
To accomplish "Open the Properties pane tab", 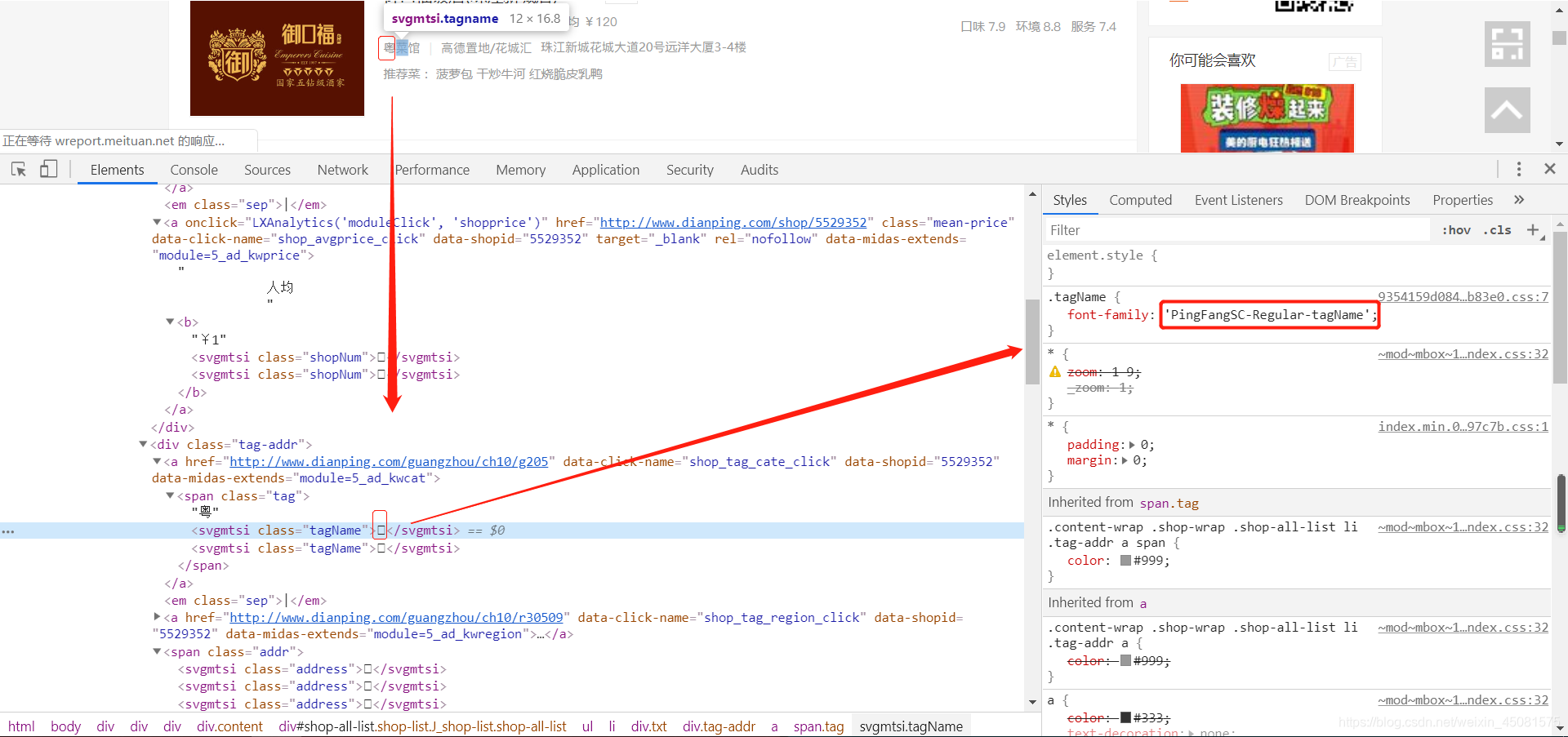I will (x=1463, y=200).
